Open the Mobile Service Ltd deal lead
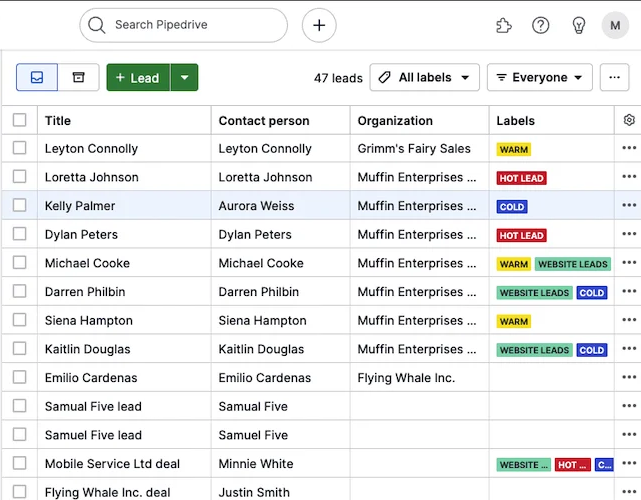Image resolution: width=641 pixels, height=500 pixels. click(x=112, y=464)
